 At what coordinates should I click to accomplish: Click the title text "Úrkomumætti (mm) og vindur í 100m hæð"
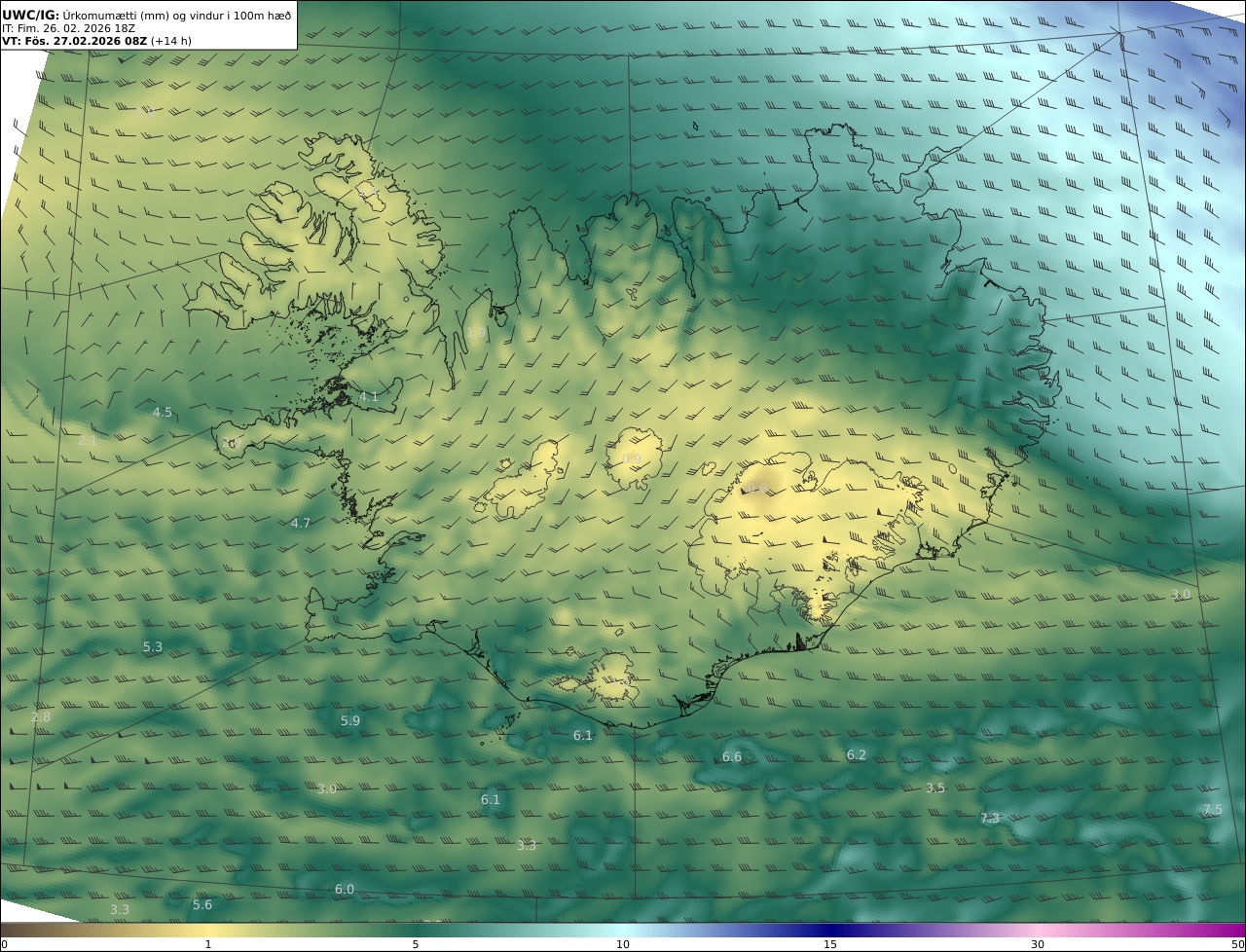[x=177, y=15]
